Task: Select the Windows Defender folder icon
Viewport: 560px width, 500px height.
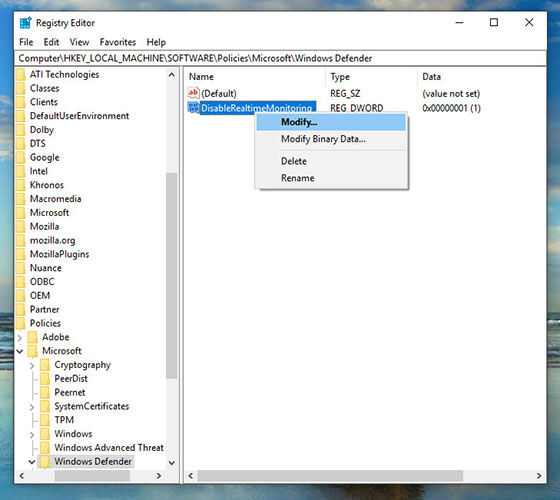Action: tap(45, 461)
